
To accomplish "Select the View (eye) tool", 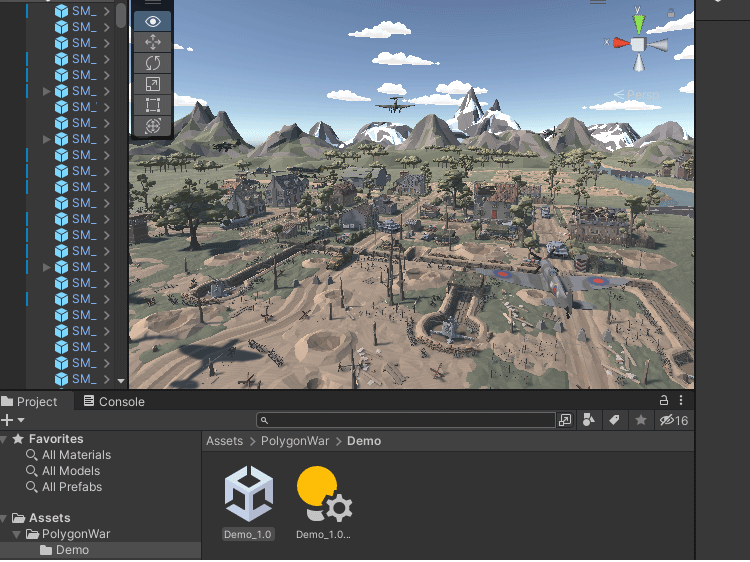I will pos(152,21).
